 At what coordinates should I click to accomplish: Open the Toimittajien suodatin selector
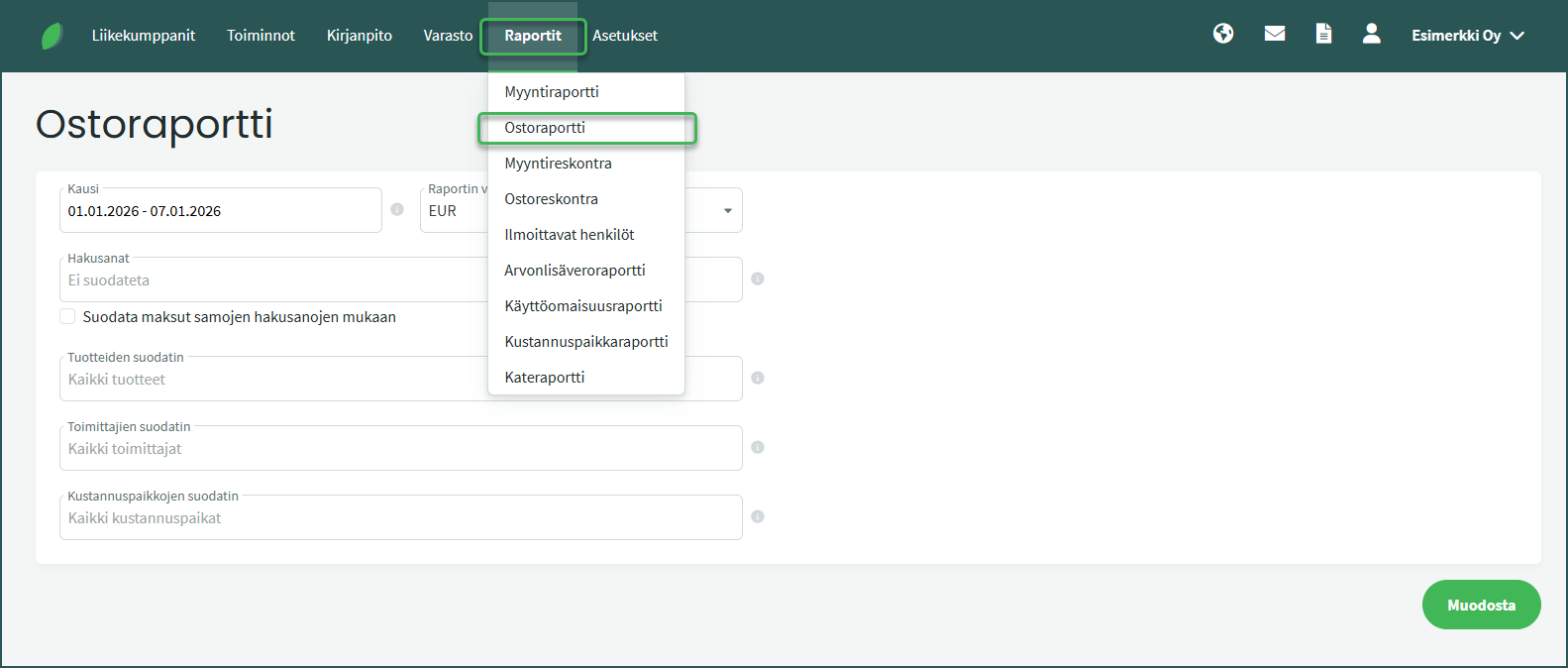tap(400, 449)
